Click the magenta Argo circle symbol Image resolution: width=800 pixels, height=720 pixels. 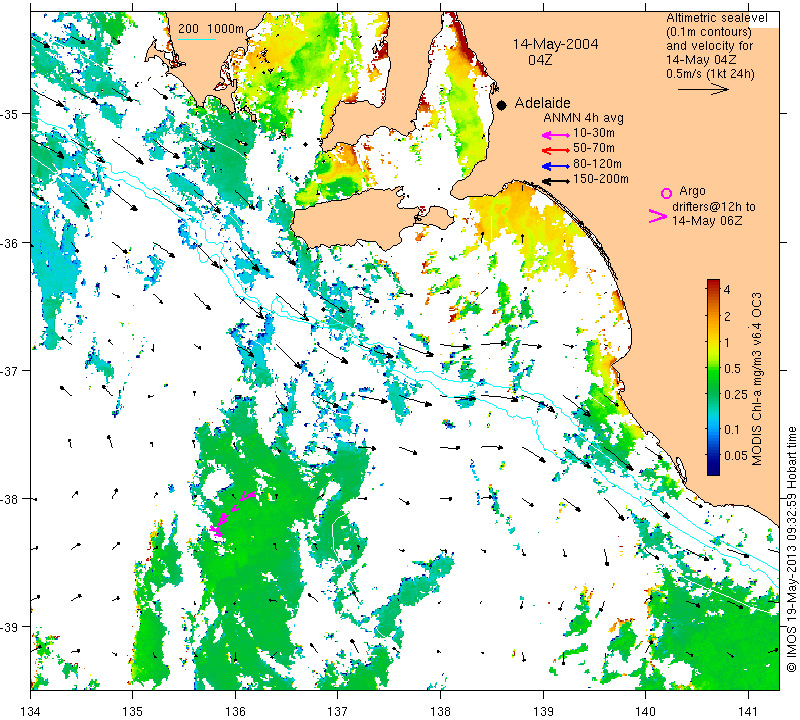pyautogui.click(x=666, y=193)
